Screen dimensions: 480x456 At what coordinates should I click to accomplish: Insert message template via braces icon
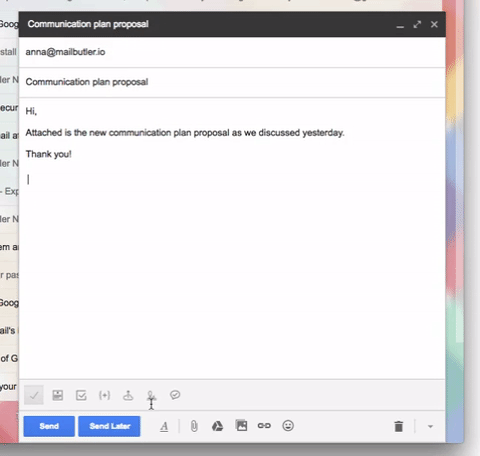tap(105, 395)
